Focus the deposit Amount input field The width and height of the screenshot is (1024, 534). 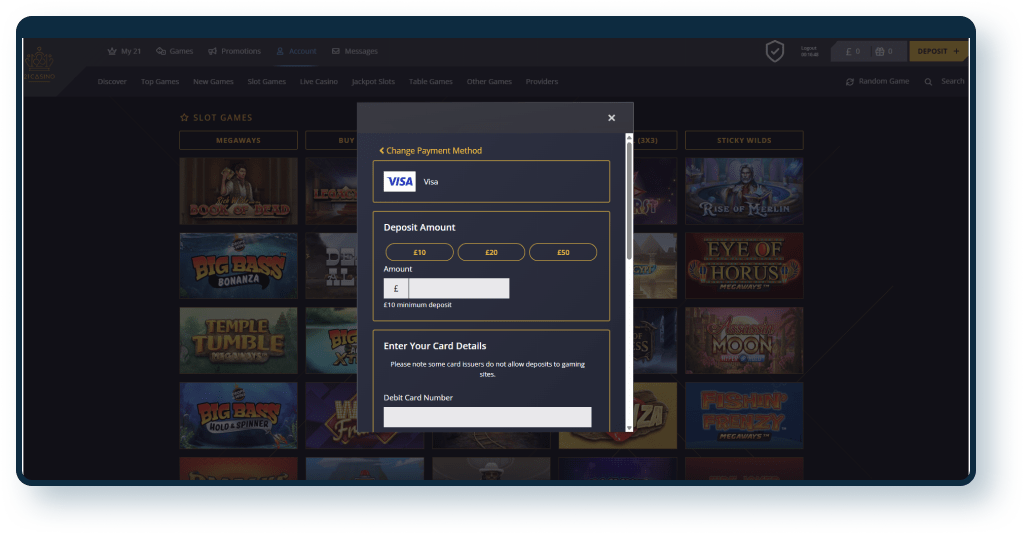pyautogui.click(x=458, y=289)
